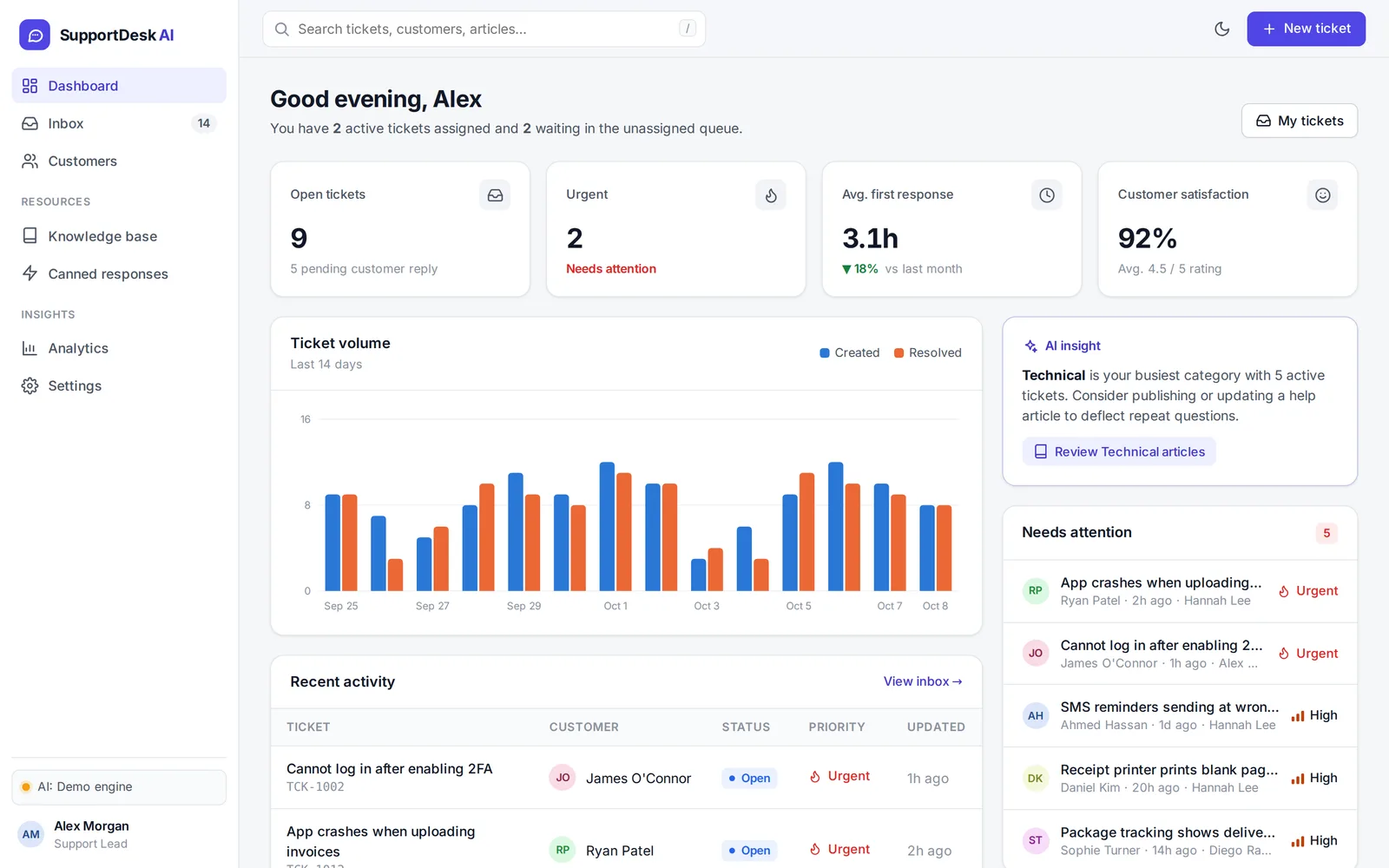
Task: Open the Dashboard menu item
Action: (x=119, y=86)
